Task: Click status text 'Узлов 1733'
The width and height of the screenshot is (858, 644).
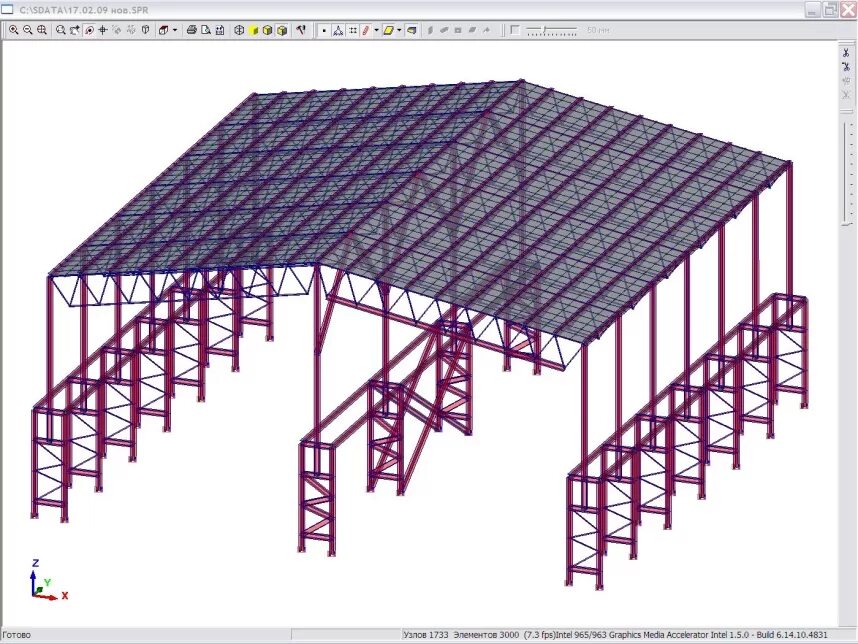Action: click(x=425, y=635)
